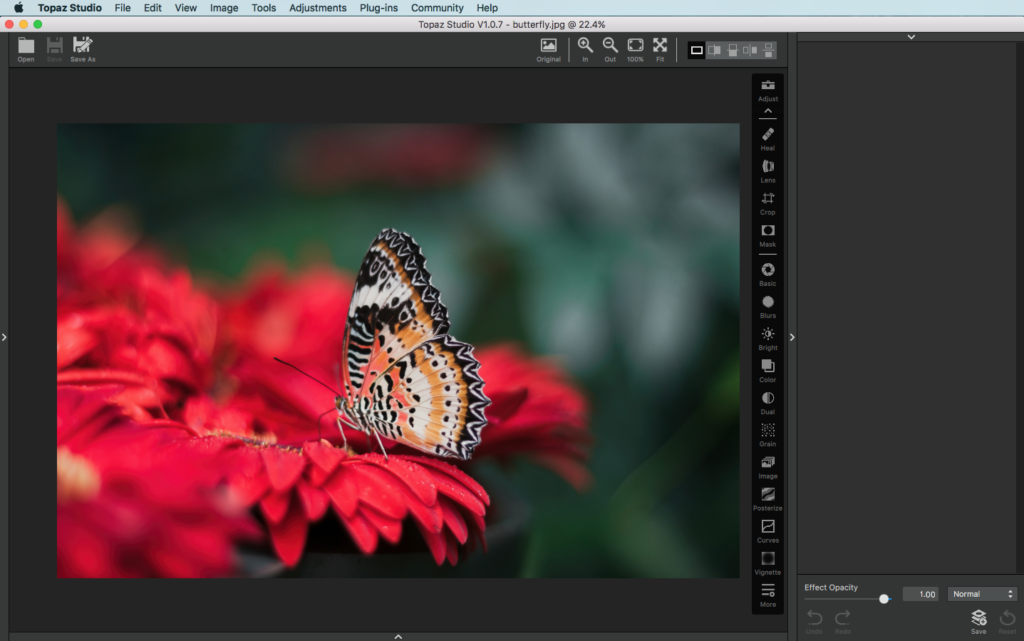Add a Basic adjustment

coord(768,274)
